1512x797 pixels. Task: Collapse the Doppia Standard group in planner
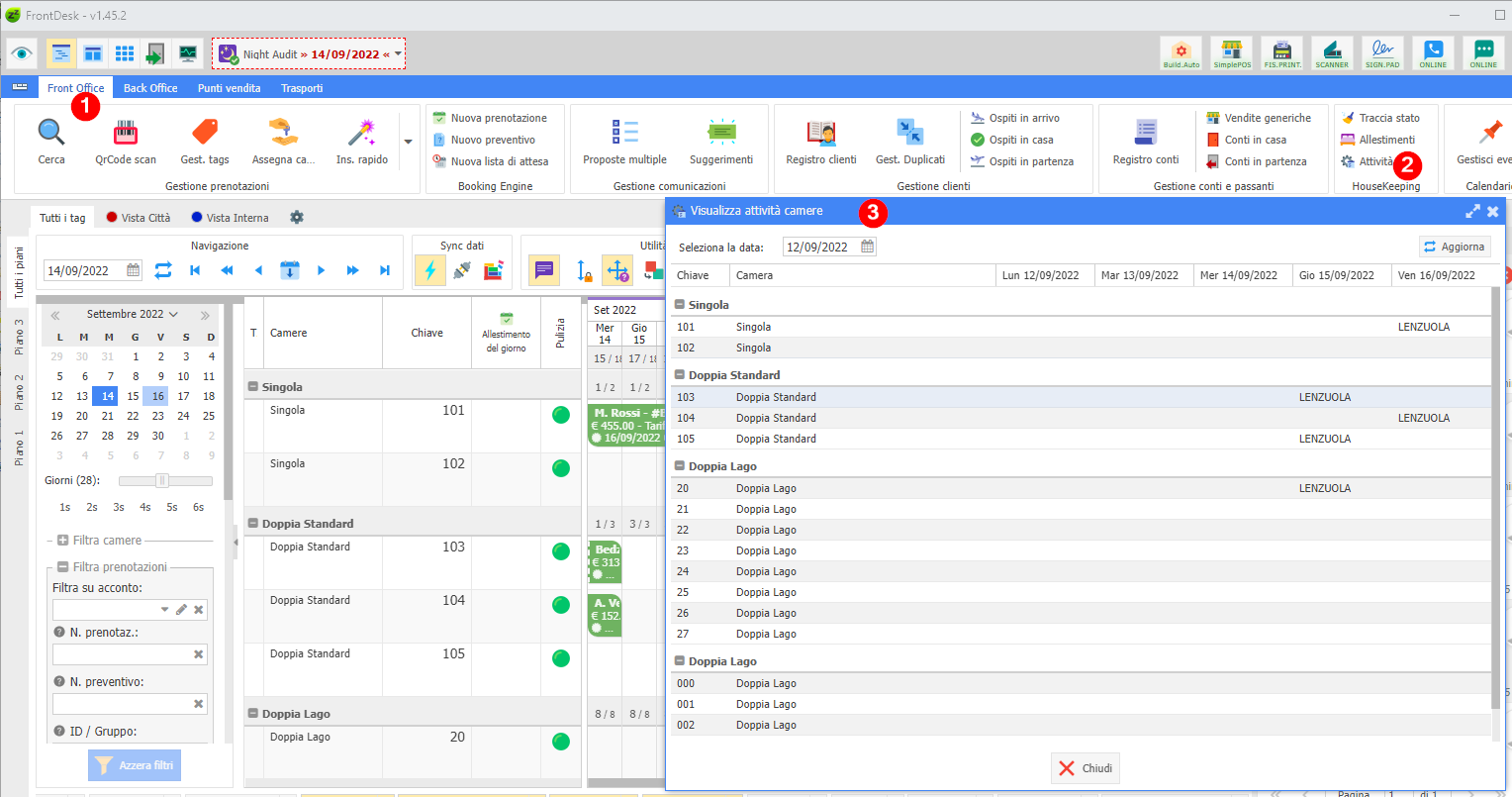pyautogui.click(x=254, y=524)
